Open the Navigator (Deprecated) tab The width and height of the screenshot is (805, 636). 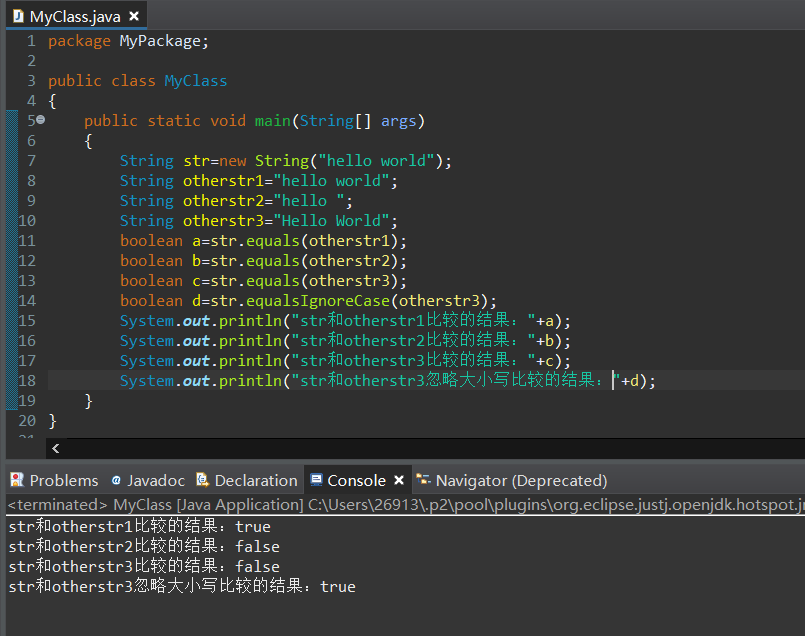coord(511,480)
